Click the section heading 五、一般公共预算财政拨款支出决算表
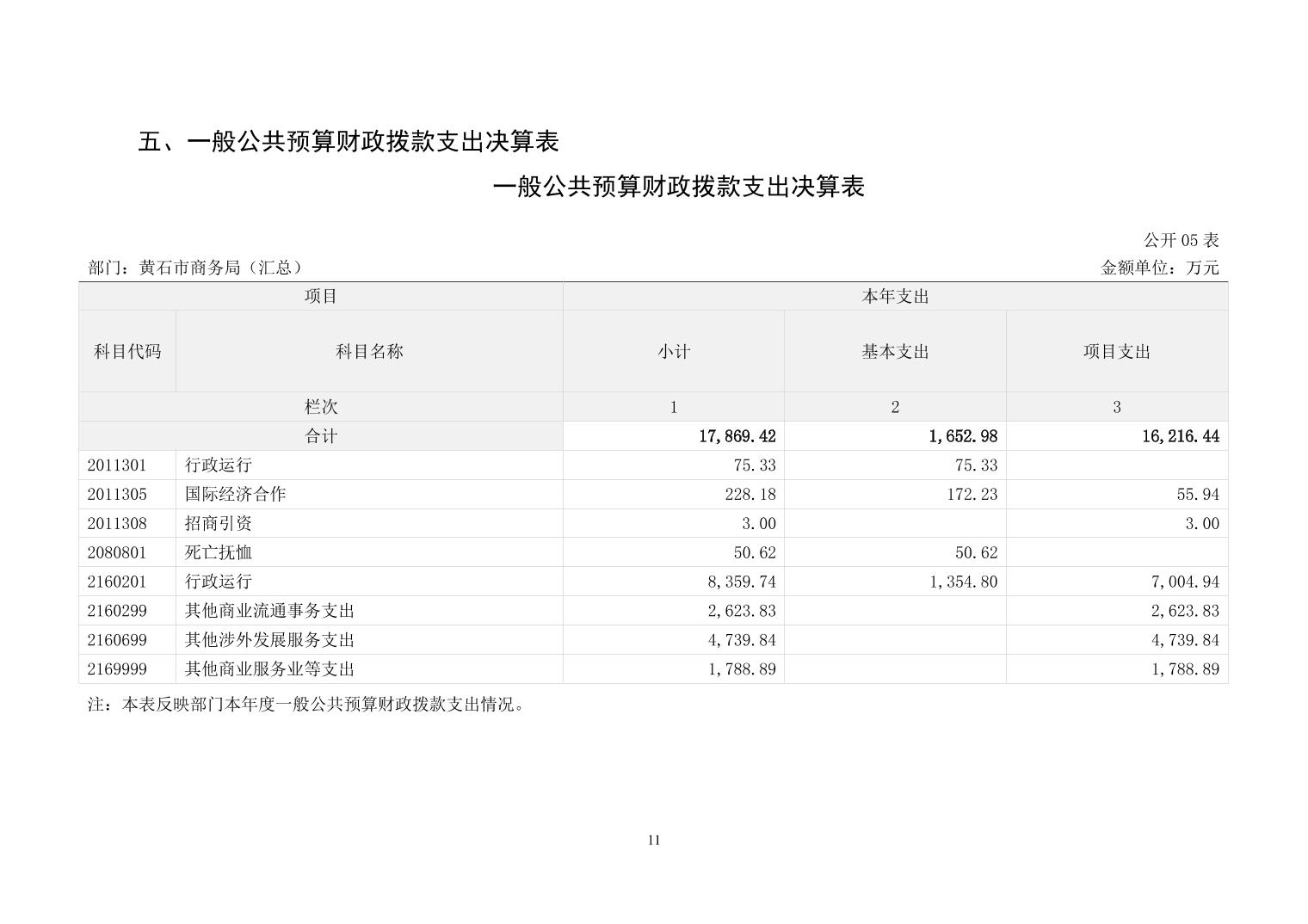 349,142
